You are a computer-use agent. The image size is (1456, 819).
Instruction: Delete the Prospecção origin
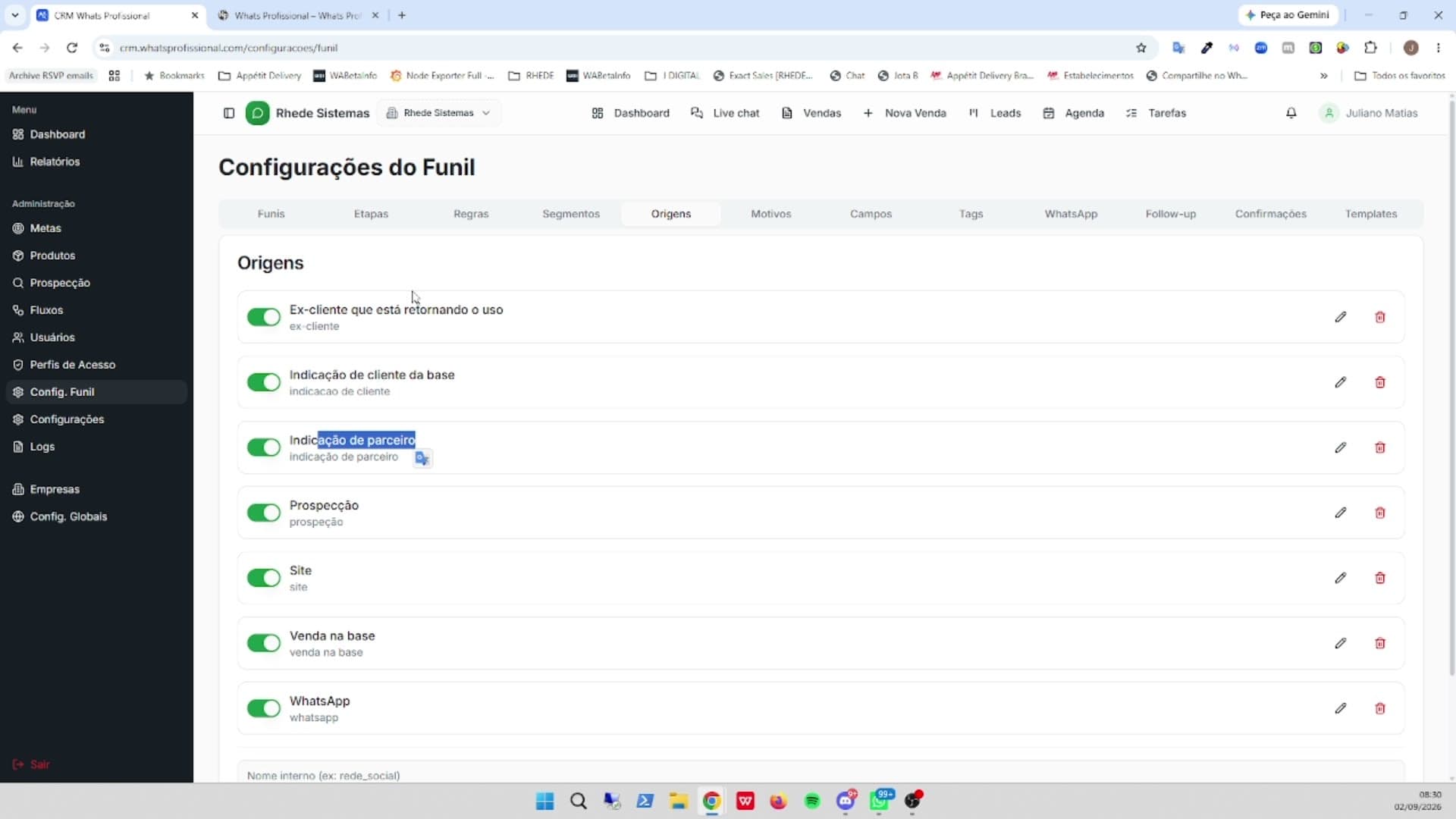click(1380, 513)
